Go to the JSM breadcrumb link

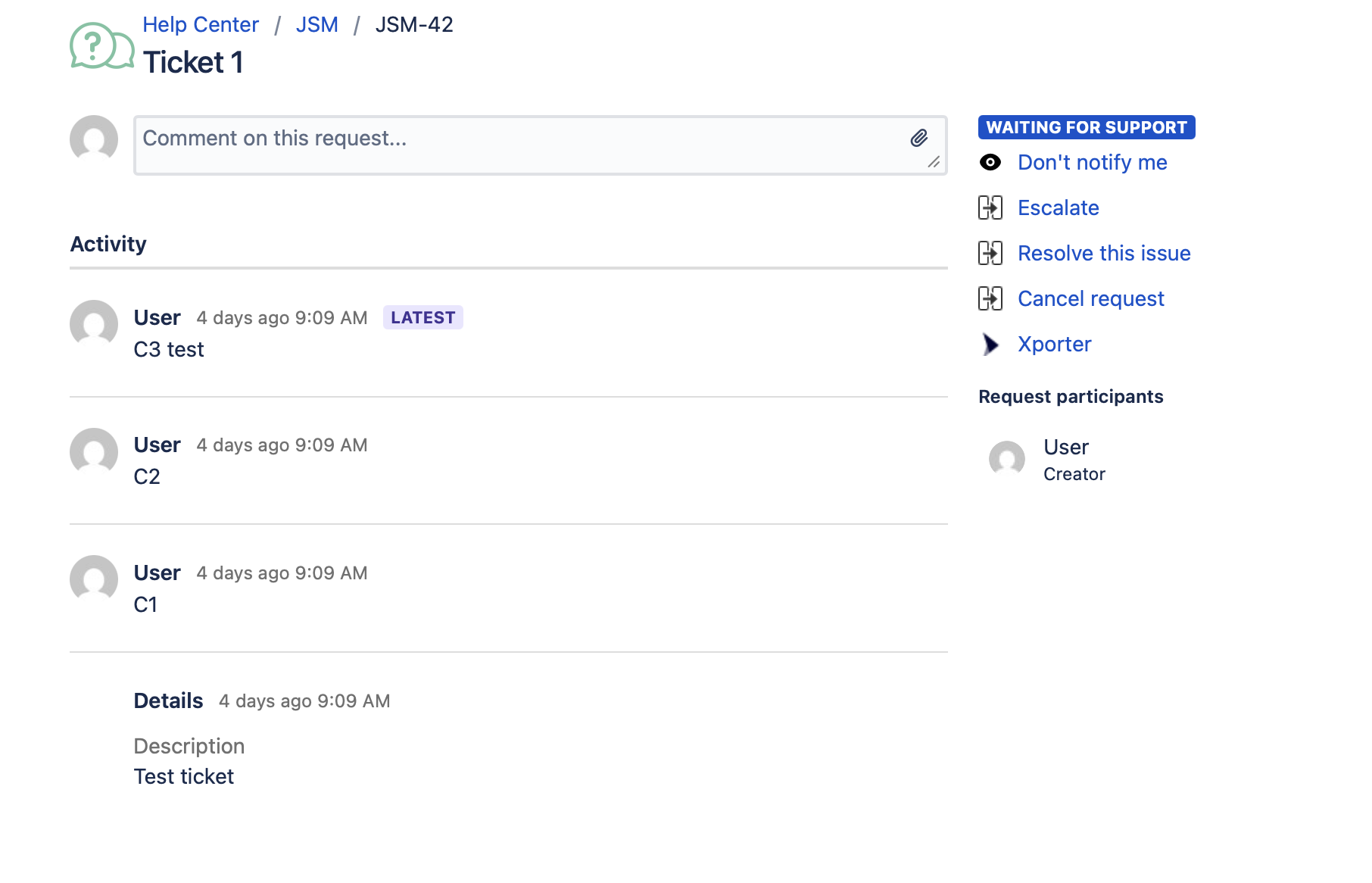pos(316,25)
